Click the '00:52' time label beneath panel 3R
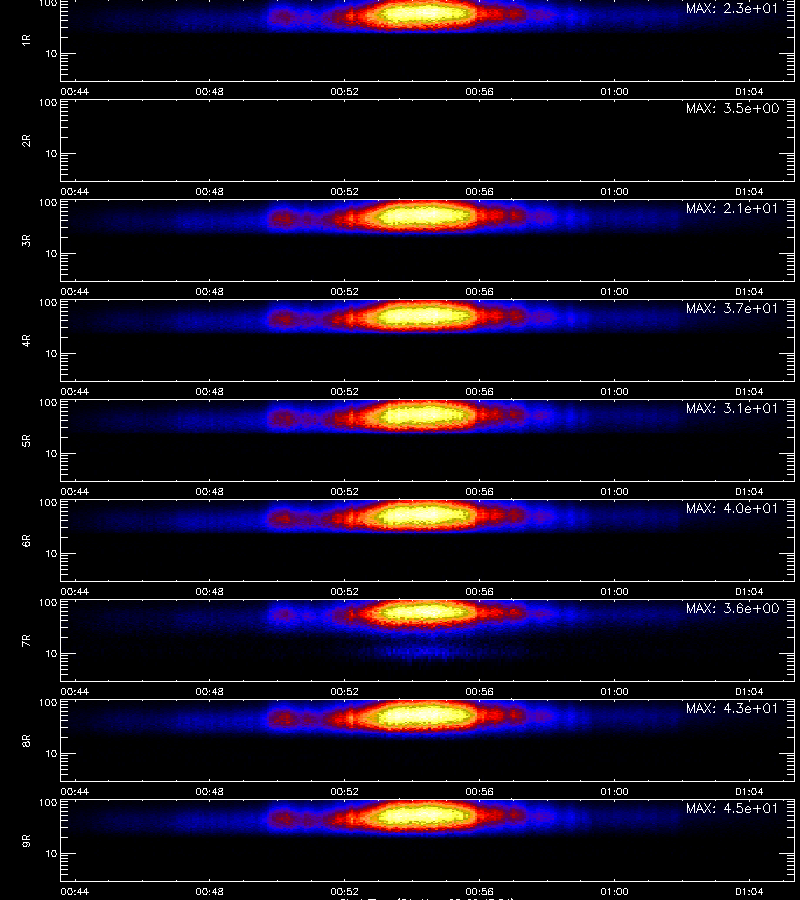Screen dimensions: 800x900 (x=344, y=292)
